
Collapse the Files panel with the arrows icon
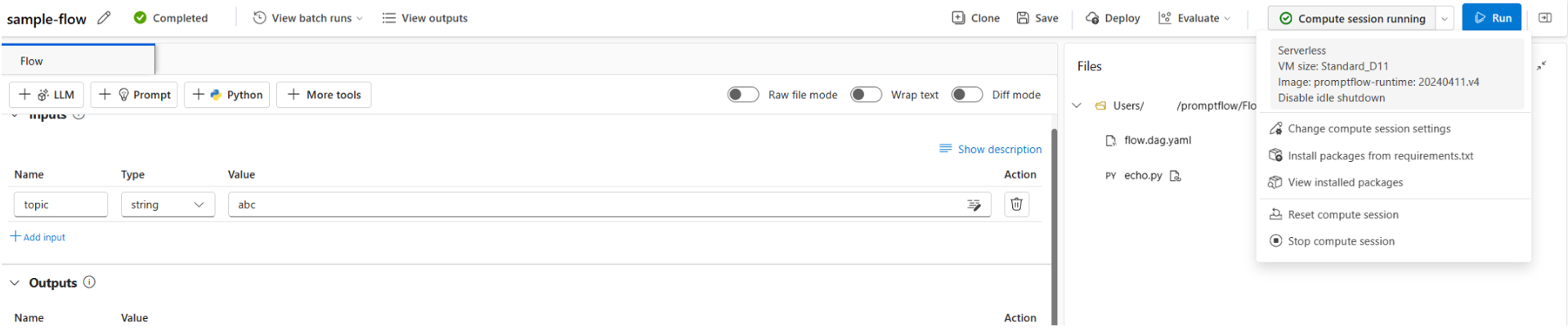point(1541,66)
